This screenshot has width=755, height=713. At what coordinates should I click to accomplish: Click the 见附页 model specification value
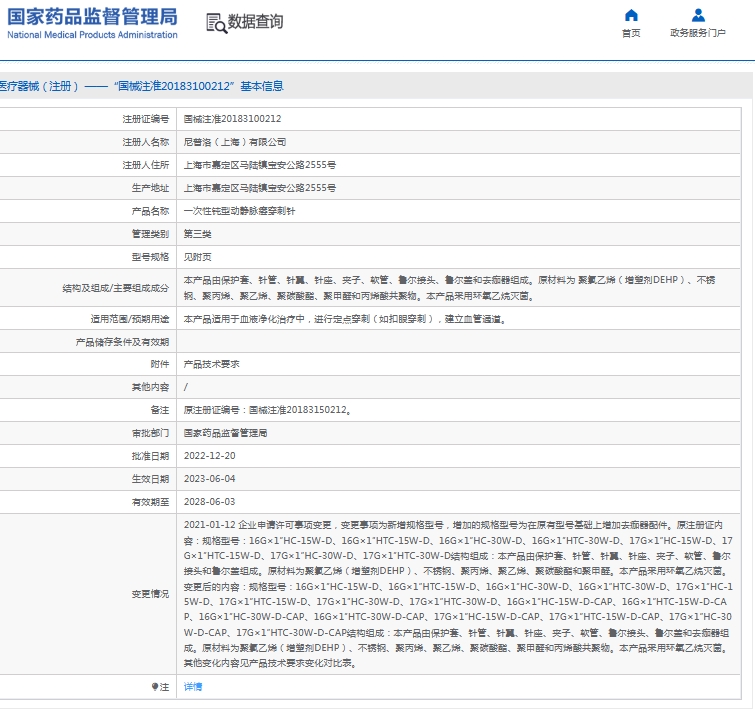pos(197,257)
